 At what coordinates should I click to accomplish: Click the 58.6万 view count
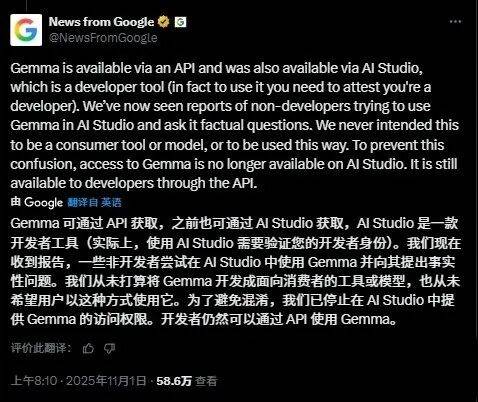click(174, 381)
